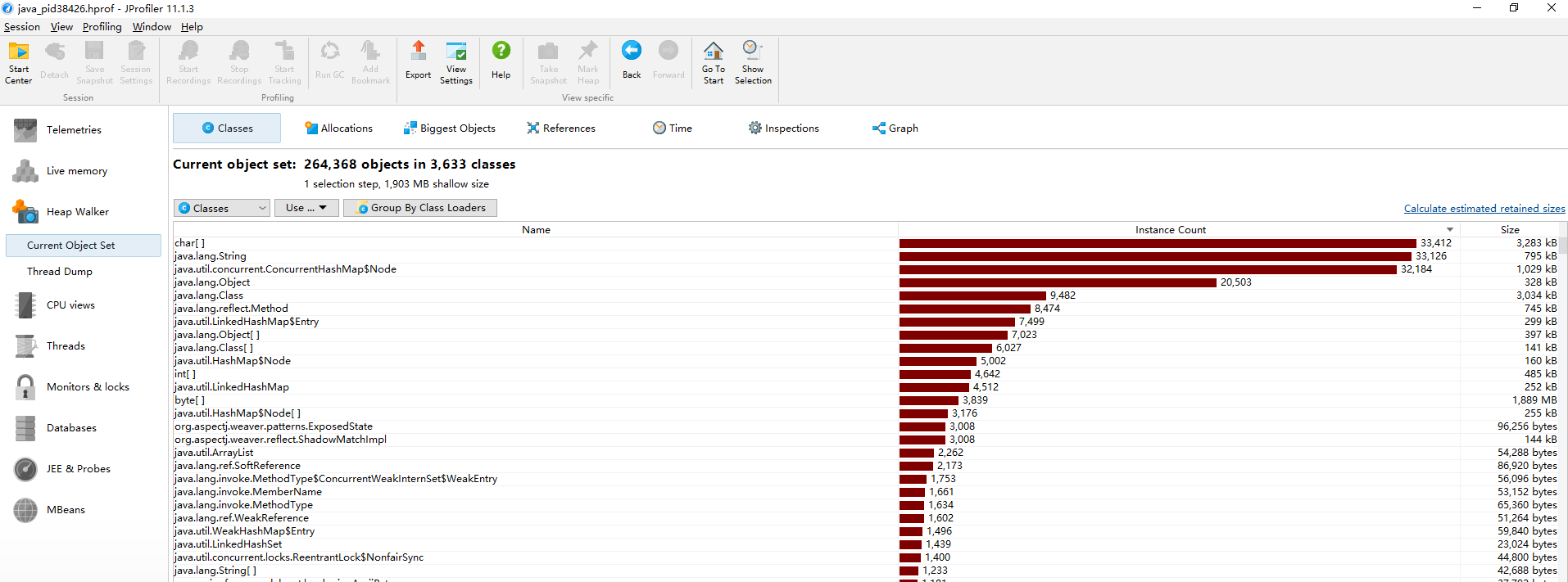Viewport: 1568px width, 582px height.
Task: Switch to the Classes tab
Action: pos(227,129)
